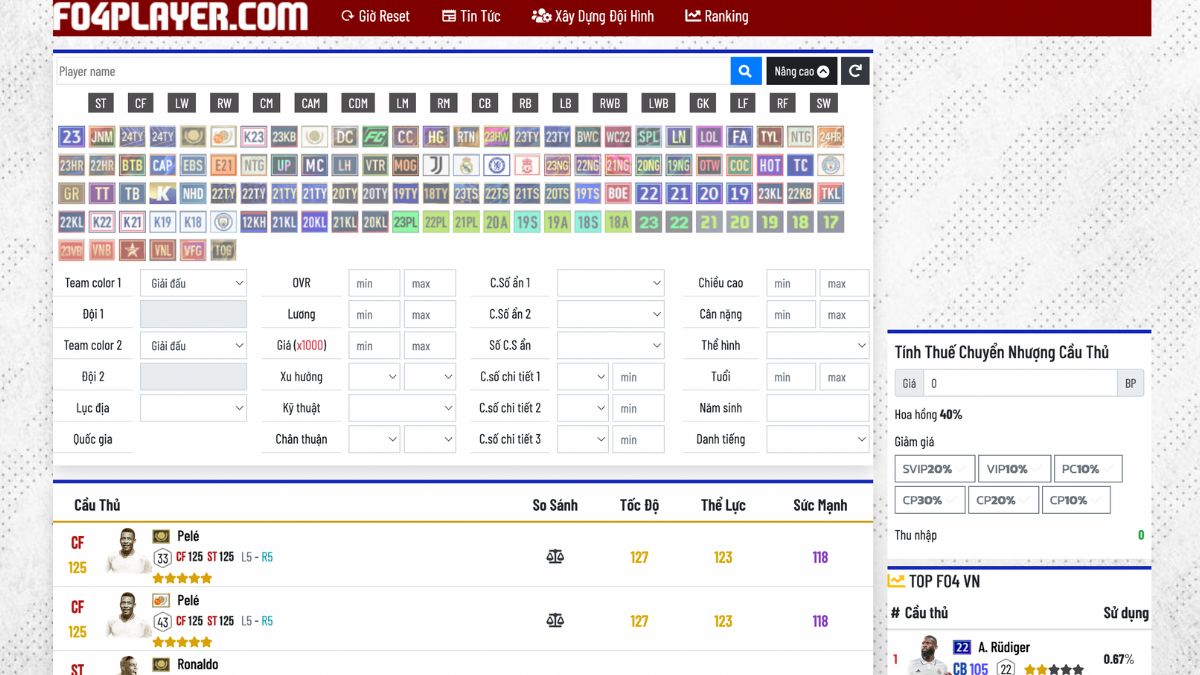Select the Real Madrid crest icon
Viewport: 1200px width, 675px height.
coord(466,165)
